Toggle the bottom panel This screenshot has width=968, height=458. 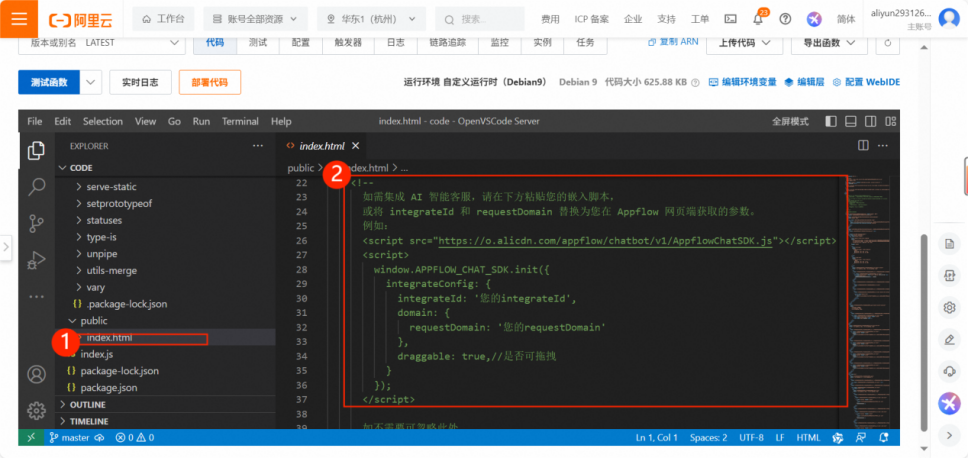(851, 121)
